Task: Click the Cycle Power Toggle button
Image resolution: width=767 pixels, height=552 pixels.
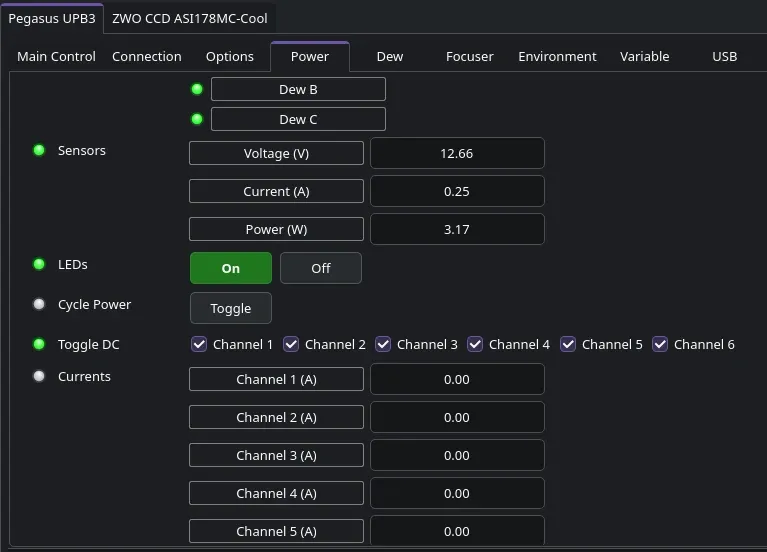Action: coord(231,308)
